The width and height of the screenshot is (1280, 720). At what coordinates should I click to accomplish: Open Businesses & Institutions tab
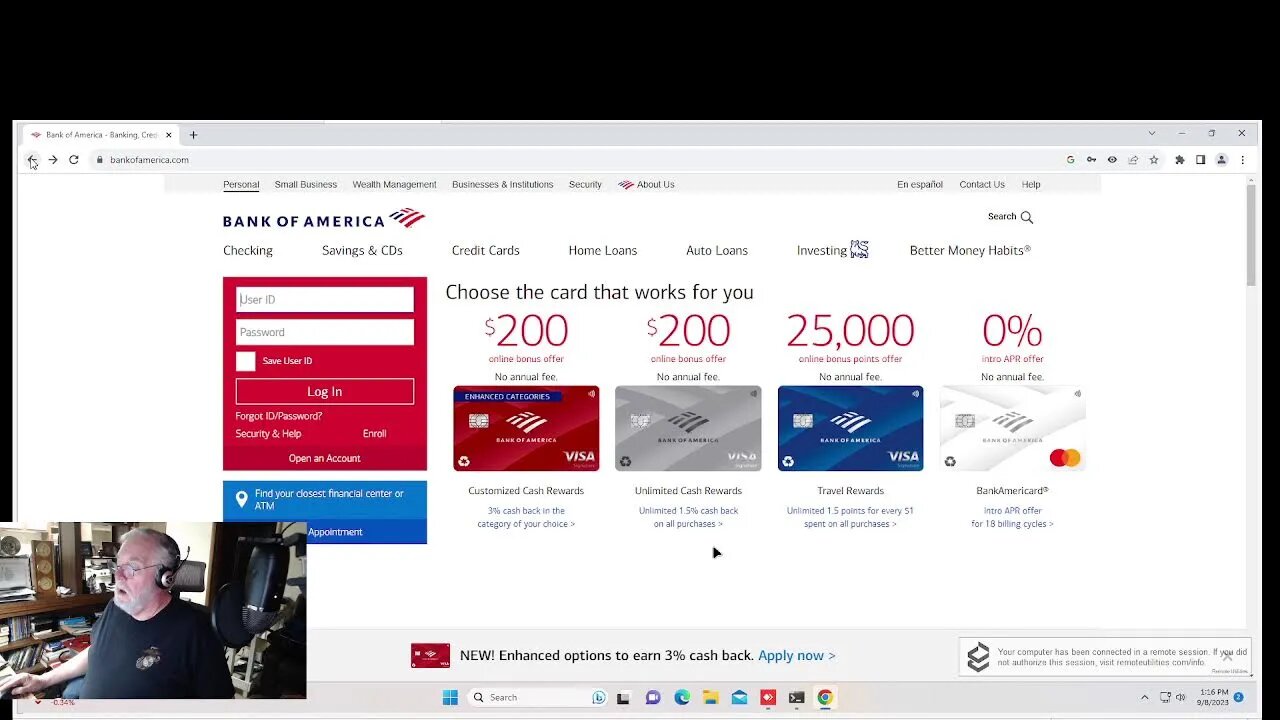(x=502, y=185)
